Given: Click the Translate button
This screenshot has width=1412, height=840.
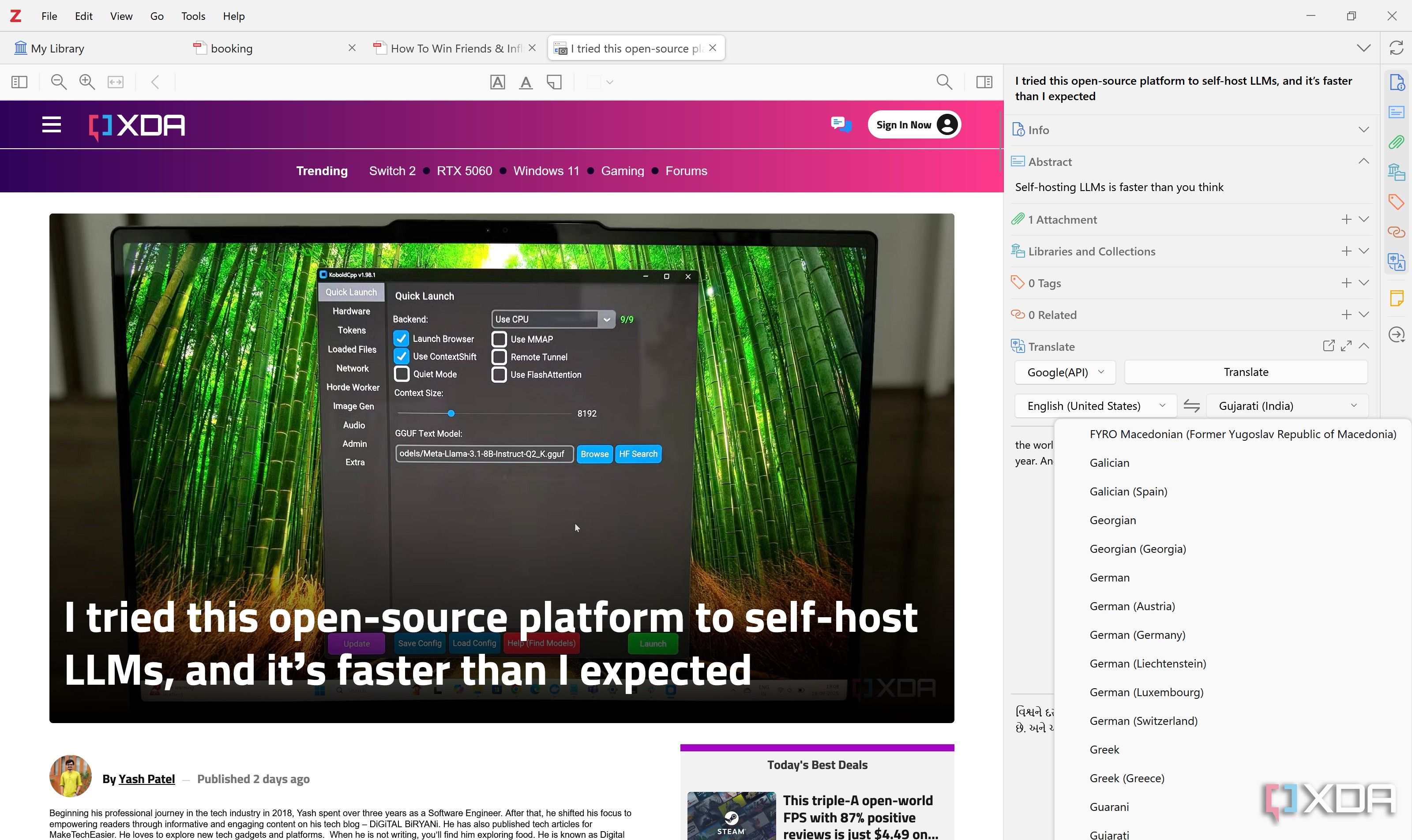Looking at the screenshot, I should click(x=1246, y=372).
